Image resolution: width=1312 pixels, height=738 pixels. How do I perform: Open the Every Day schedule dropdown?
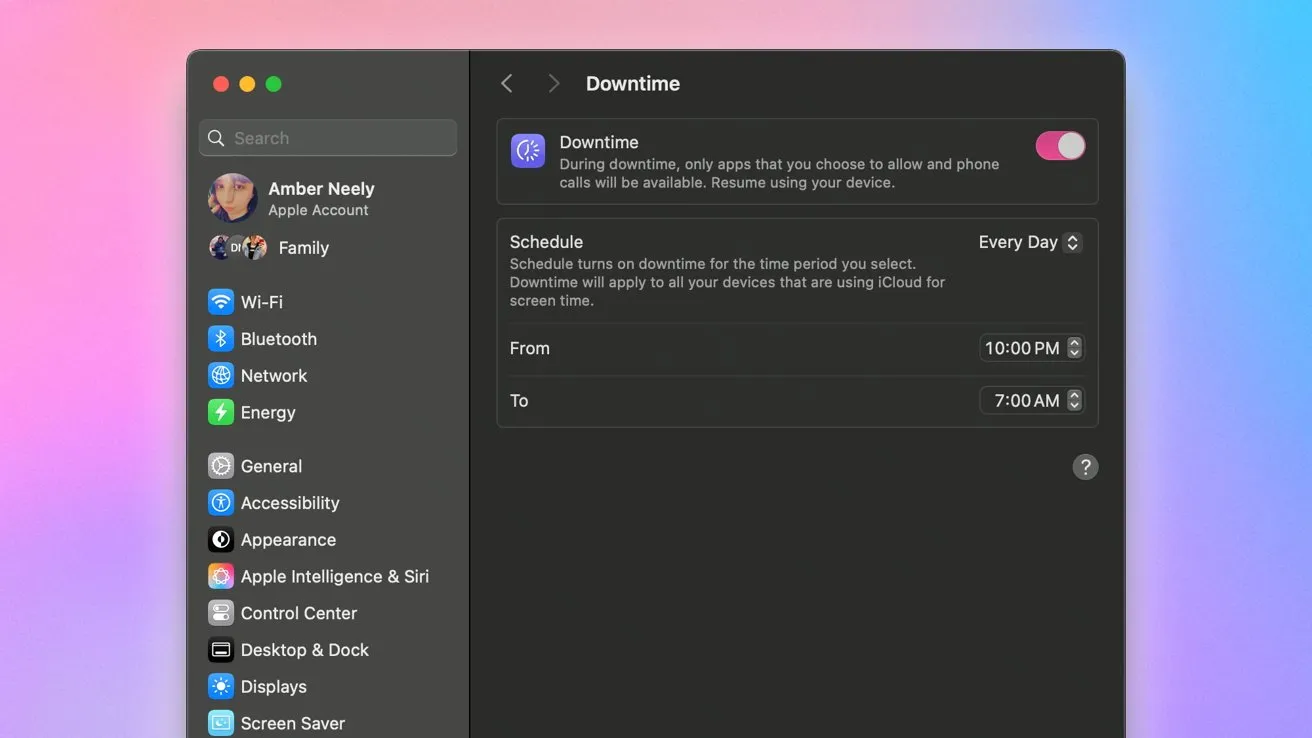pyautogui.click(x=1029, y=242)
